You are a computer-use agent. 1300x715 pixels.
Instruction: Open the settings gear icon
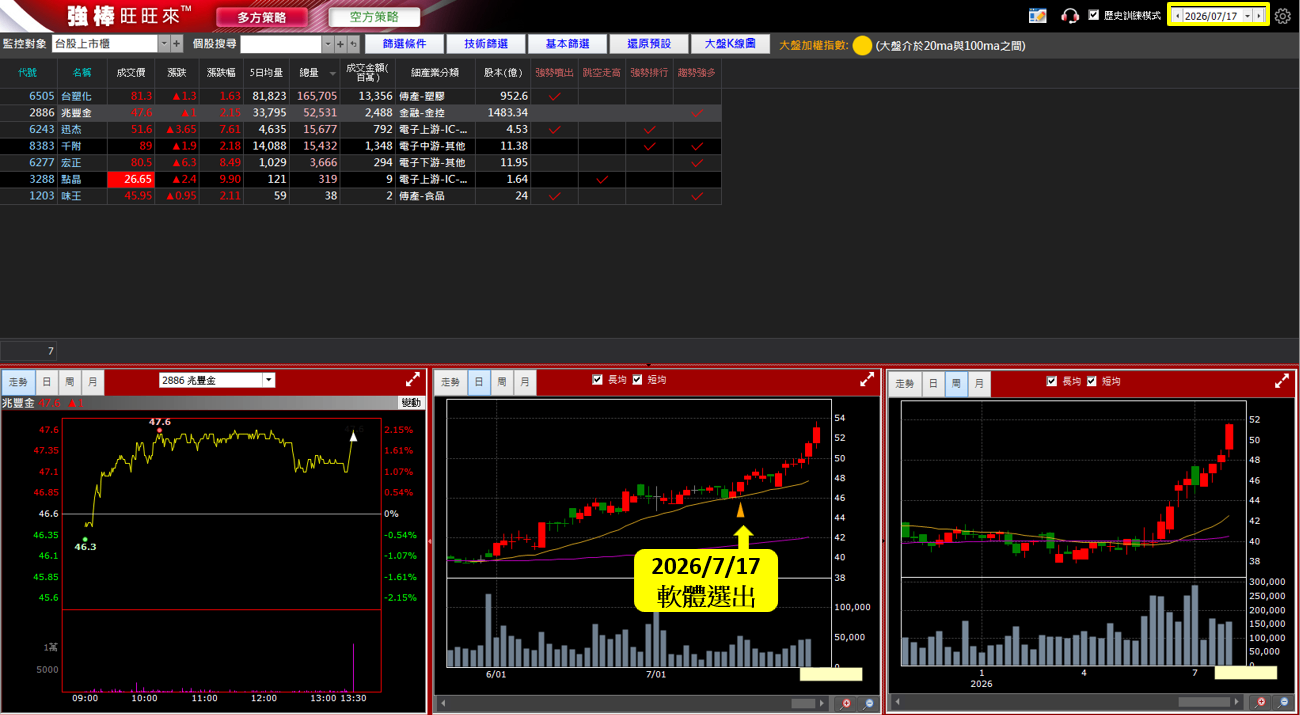click(x=1283, y=16)
